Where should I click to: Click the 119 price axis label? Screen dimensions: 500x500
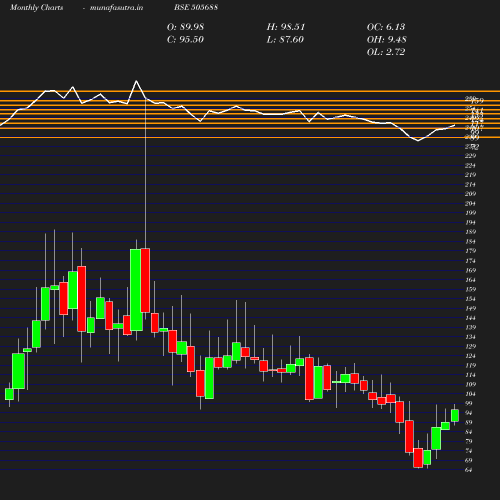pos(470,365)
